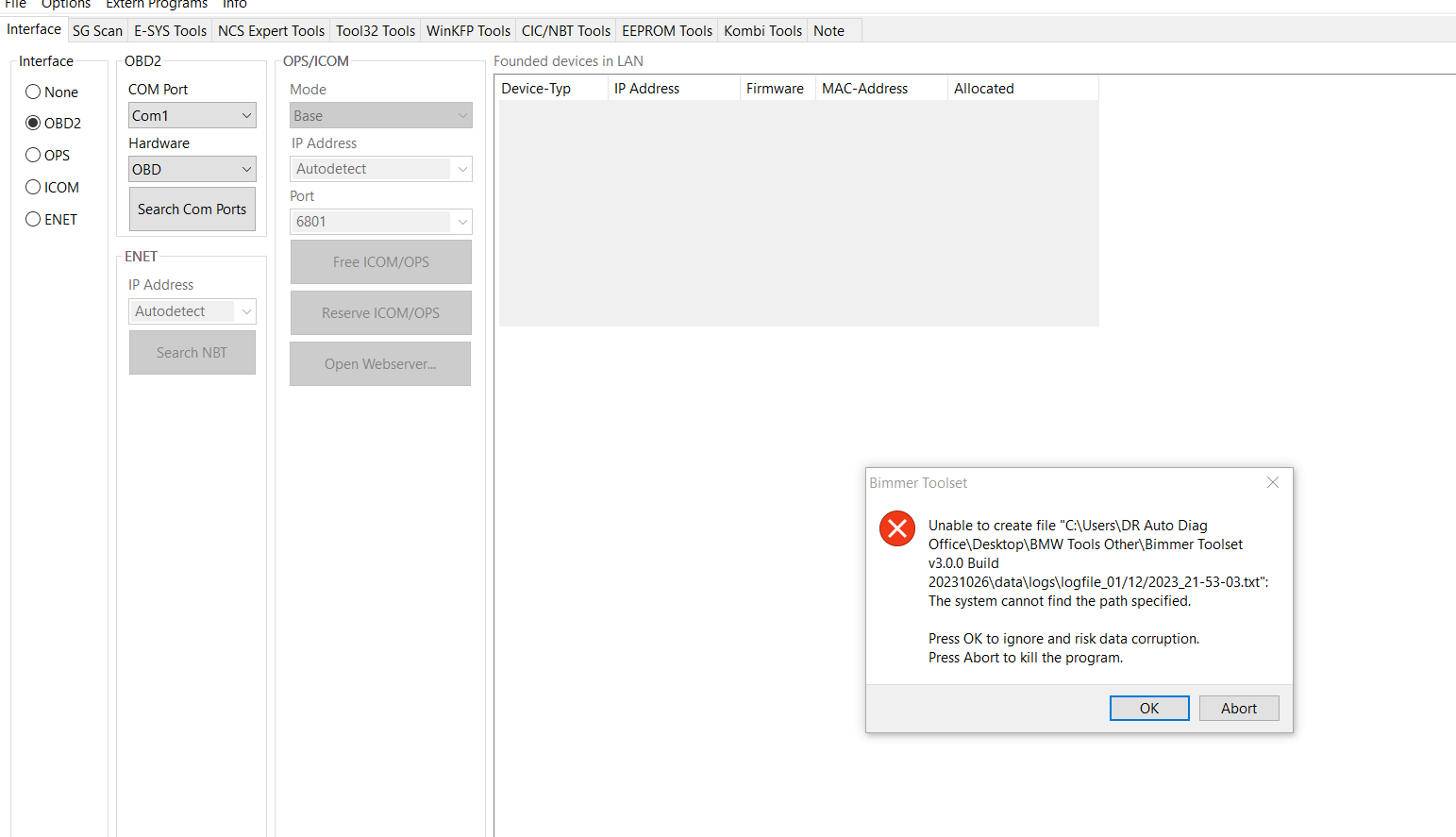Open the Port 6801 dropdown
This screenshot has width=1456, height=837.
[x=381, y=222]
